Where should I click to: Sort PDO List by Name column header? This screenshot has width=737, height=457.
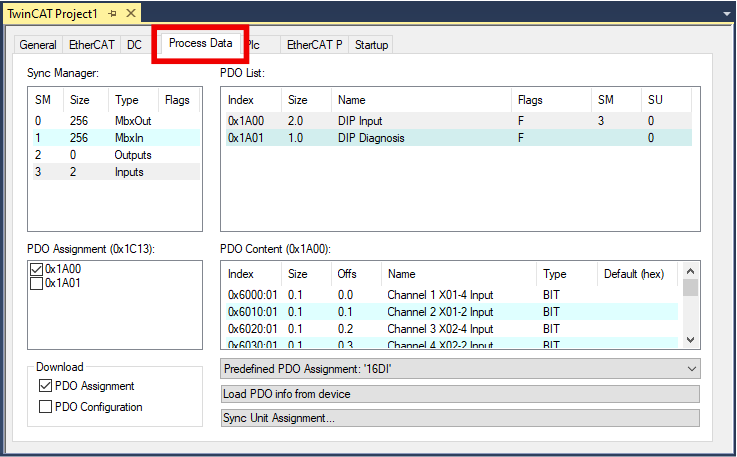coord(421,100)
